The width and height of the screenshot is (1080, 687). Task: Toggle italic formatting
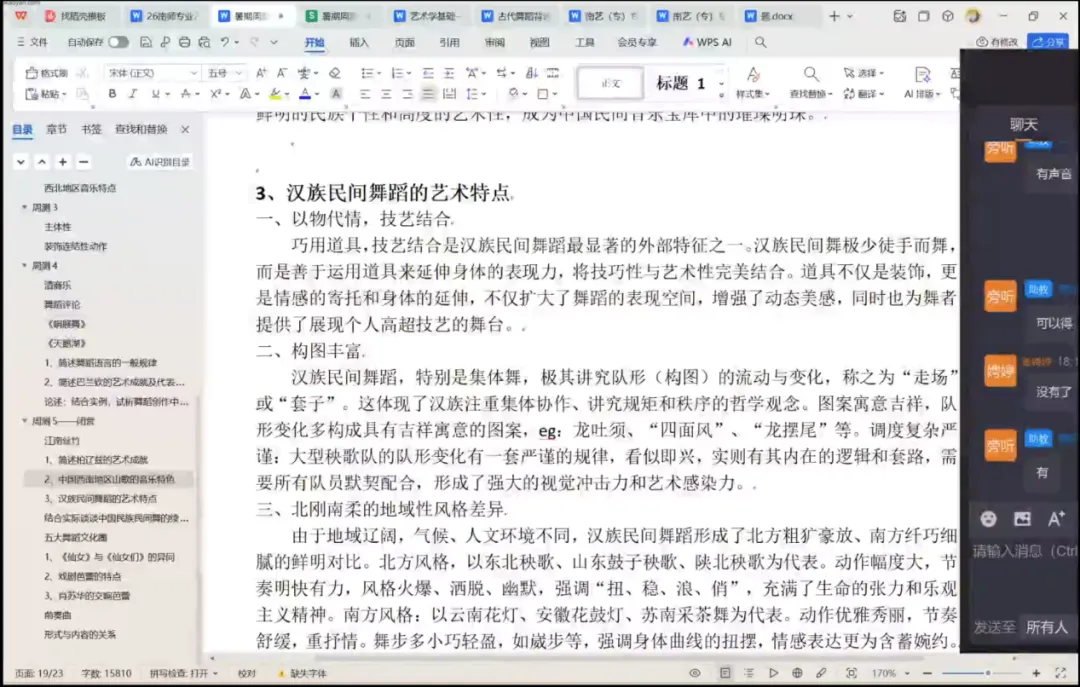coord(133,94)
